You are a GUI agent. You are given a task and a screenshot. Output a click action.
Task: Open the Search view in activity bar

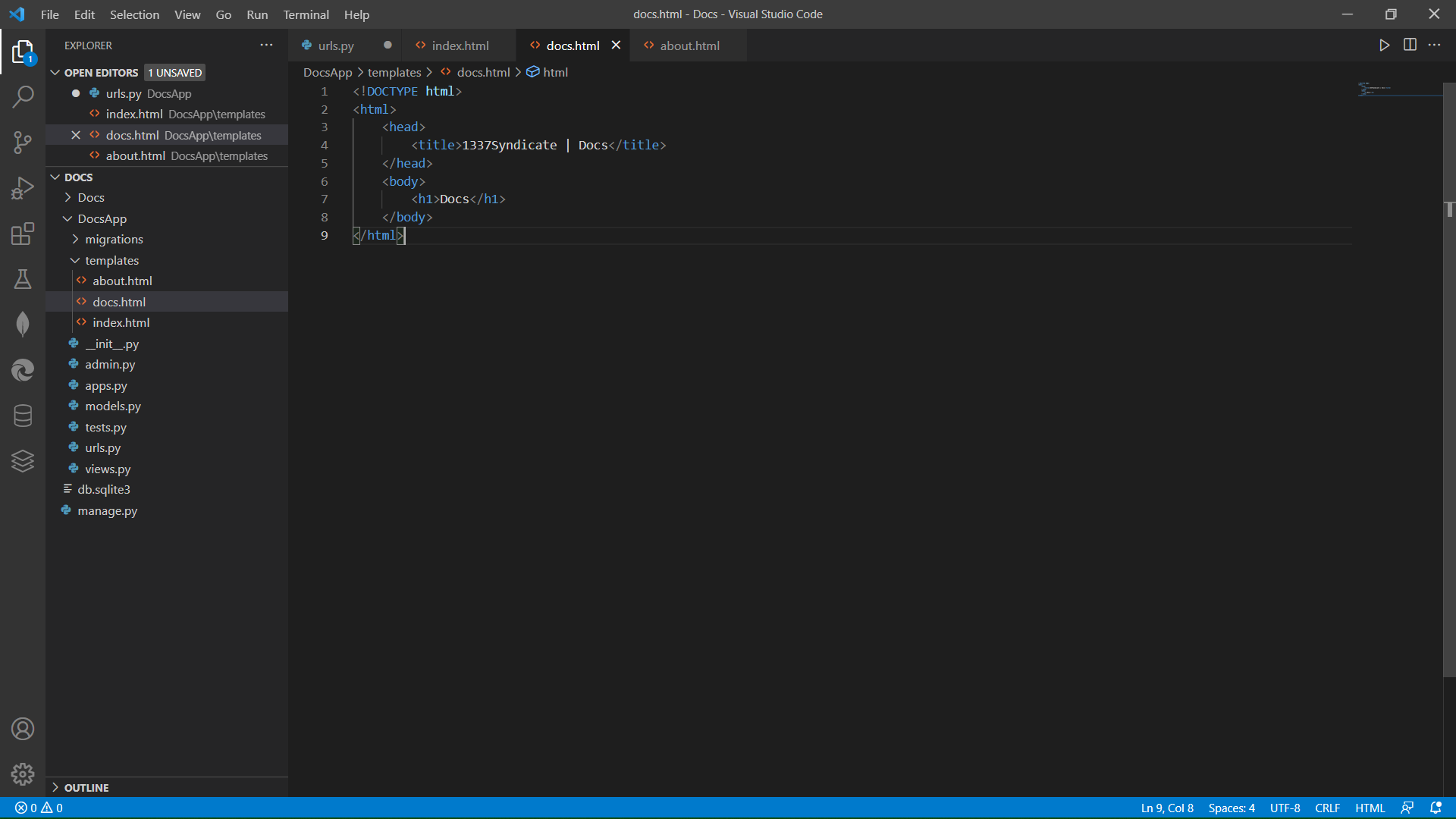click(23, 97)
